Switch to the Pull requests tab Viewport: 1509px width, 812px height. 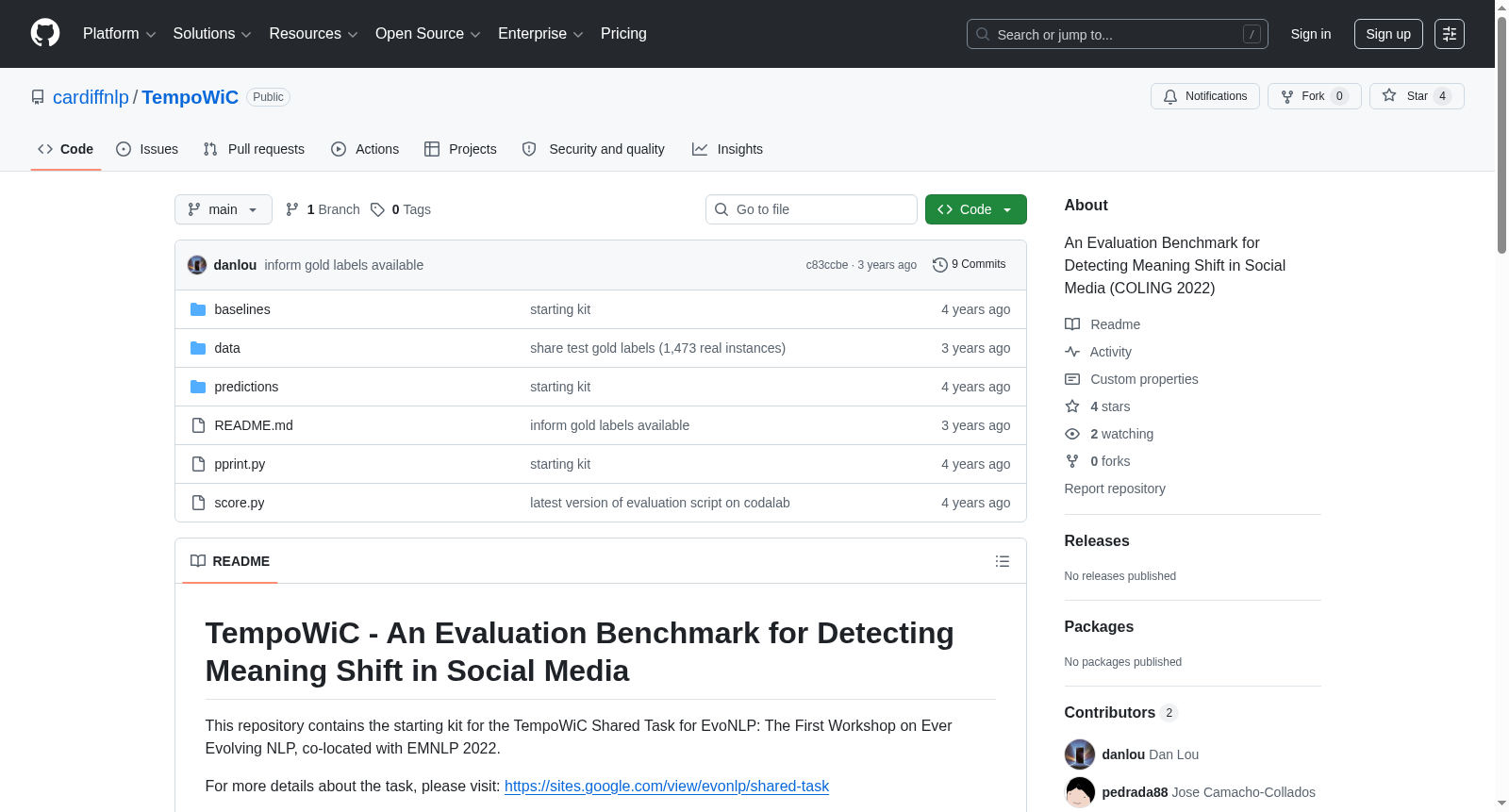(x=254, y=149)
